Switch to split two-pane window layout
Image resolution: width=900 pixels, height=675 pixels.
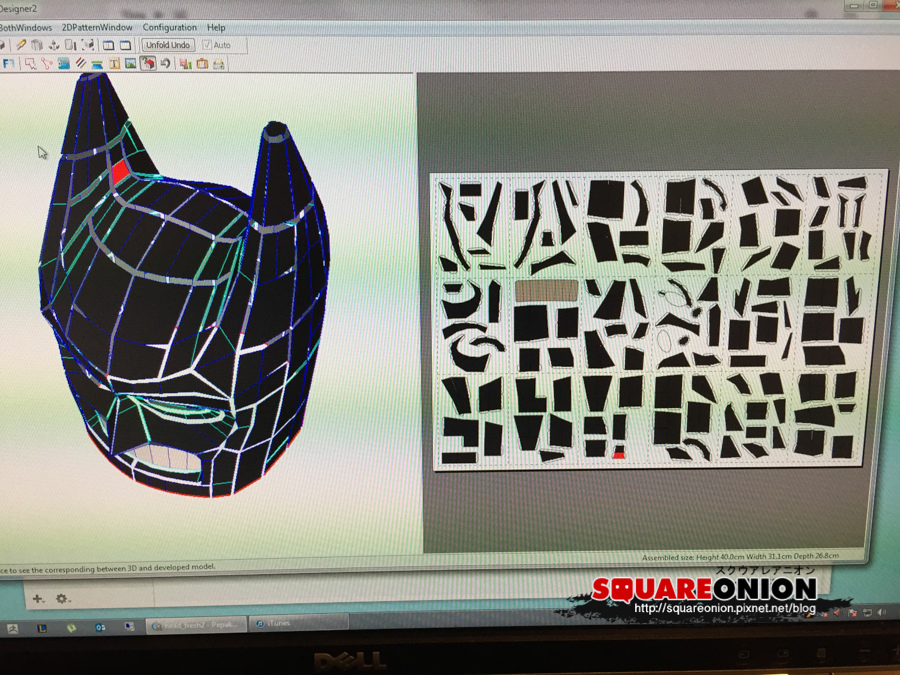(108, 45)
